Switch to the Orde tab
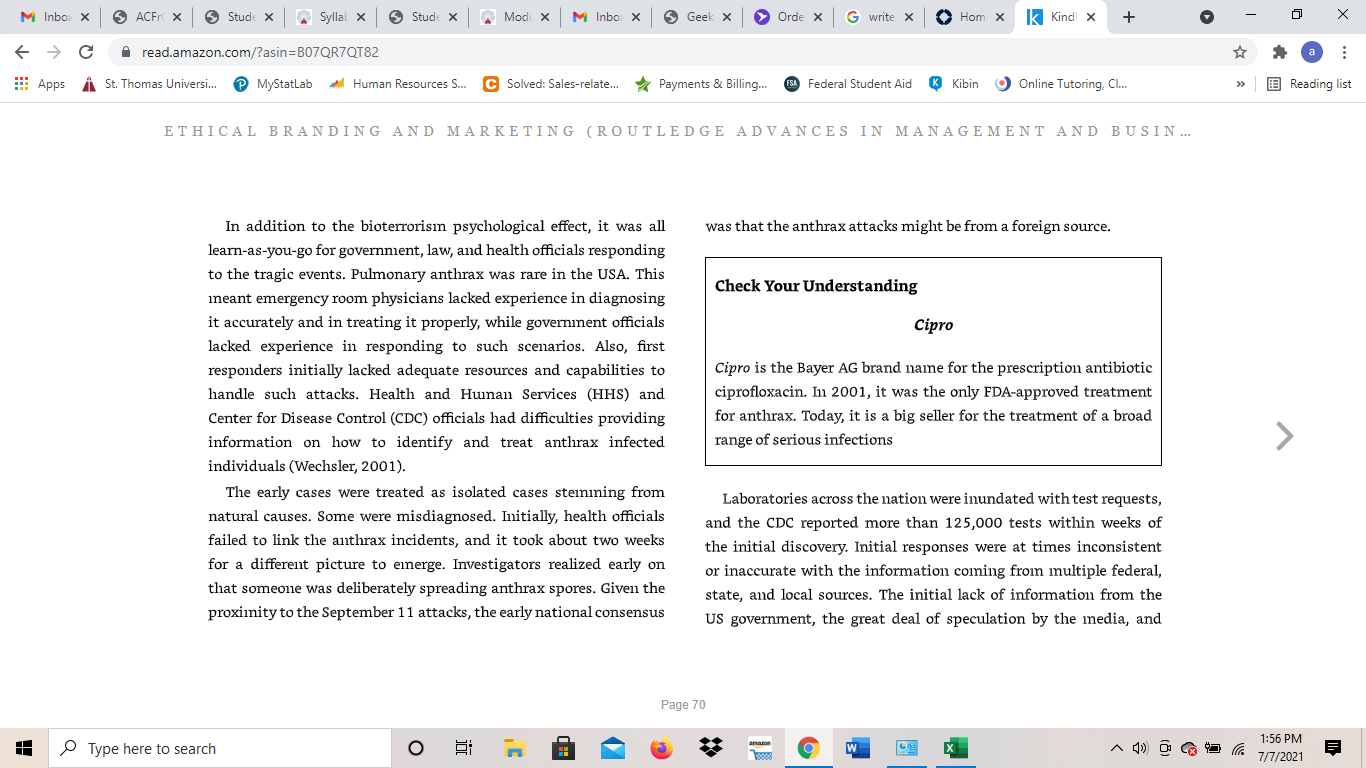The height and width of the screenshot is (768, 1366). point(789,17)
